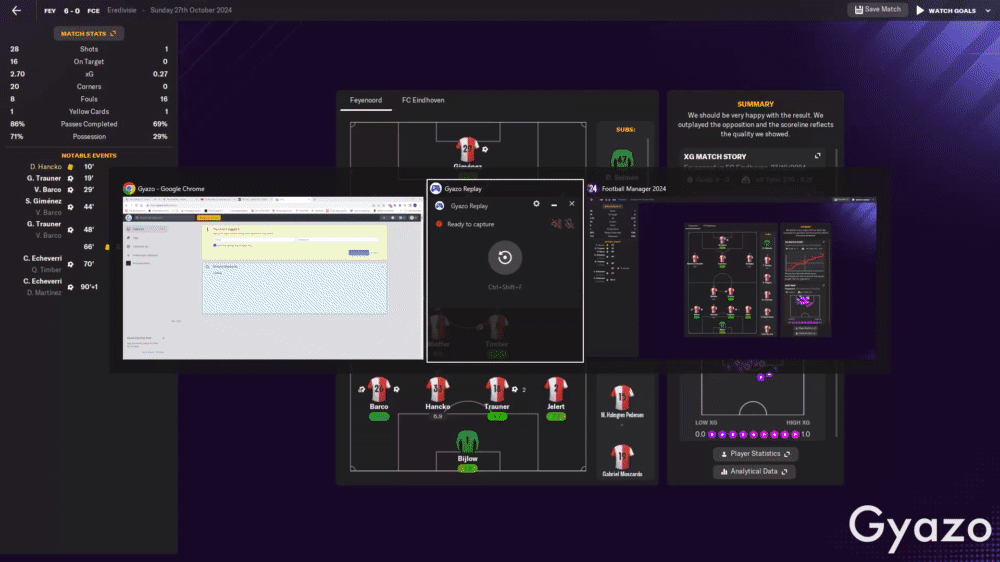
Task: Switch to Football Manager 2024 window thumbnail
Action: (732, 278)
